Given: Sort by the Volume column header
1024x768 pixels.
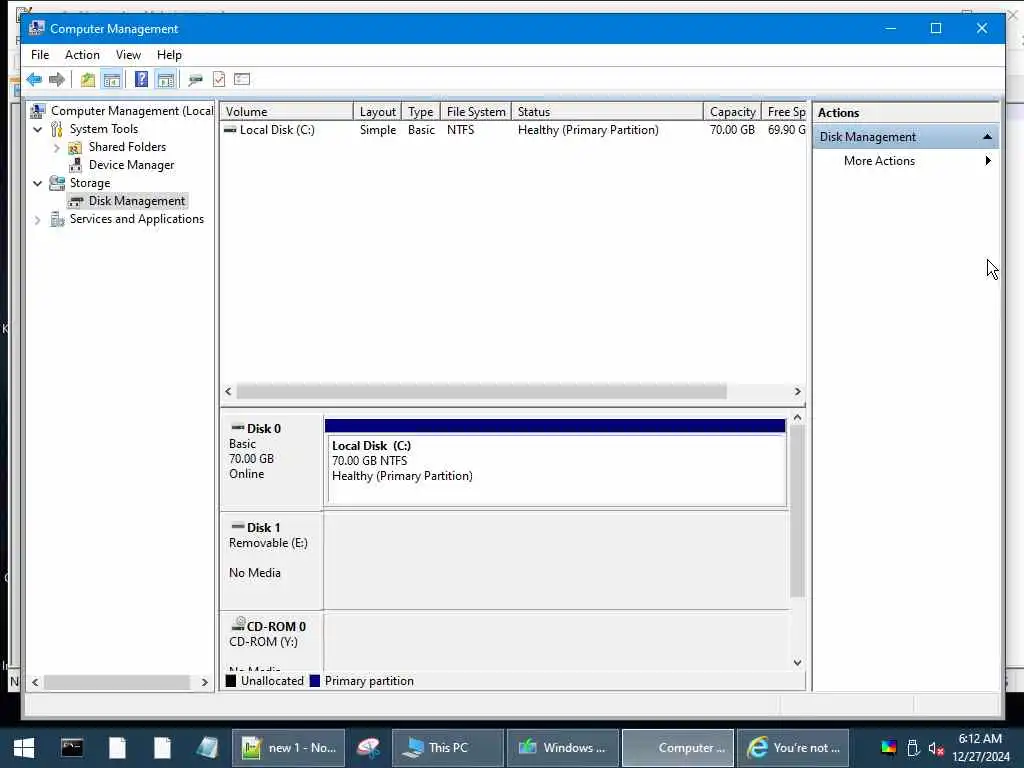Looking at the screenshot, I should coord(287,112).
